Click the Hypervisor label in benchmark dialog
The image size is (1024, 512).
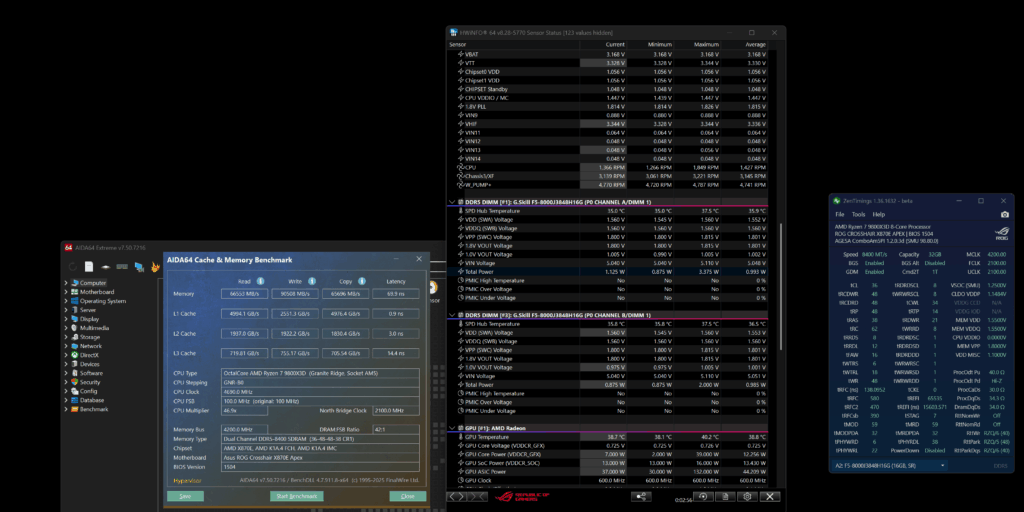pyautogui.click(x=187, y=481)
